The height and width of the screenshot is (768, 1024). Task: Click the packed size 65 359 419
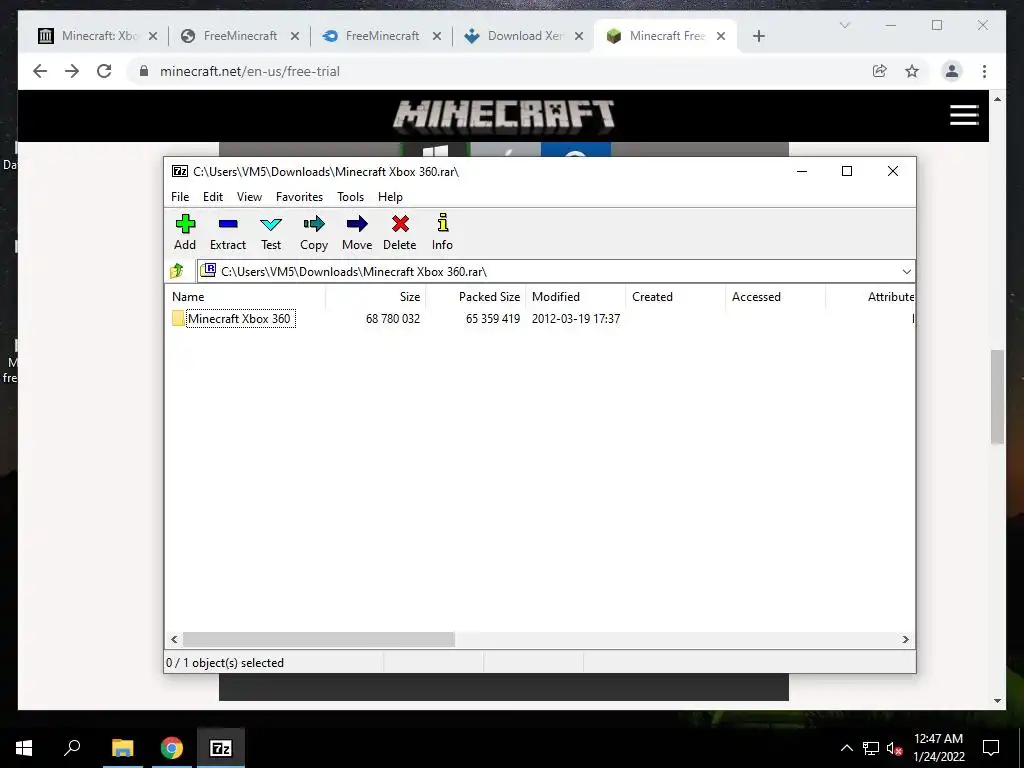point(493,319)
